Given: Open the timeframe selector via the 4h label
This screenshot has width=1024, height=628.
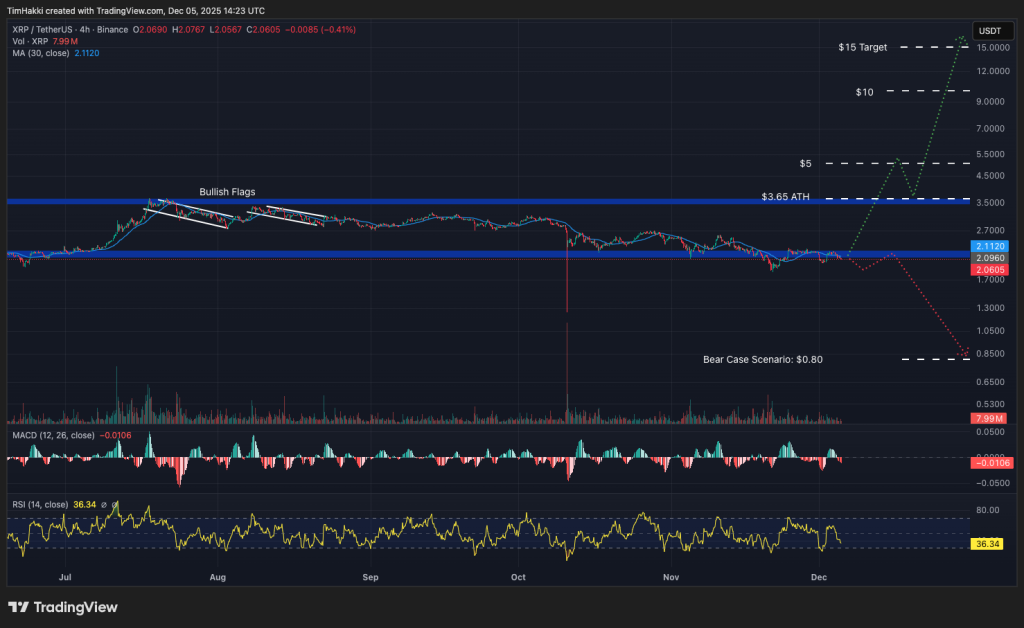Looking at the screenshot, I should (85, 30).
